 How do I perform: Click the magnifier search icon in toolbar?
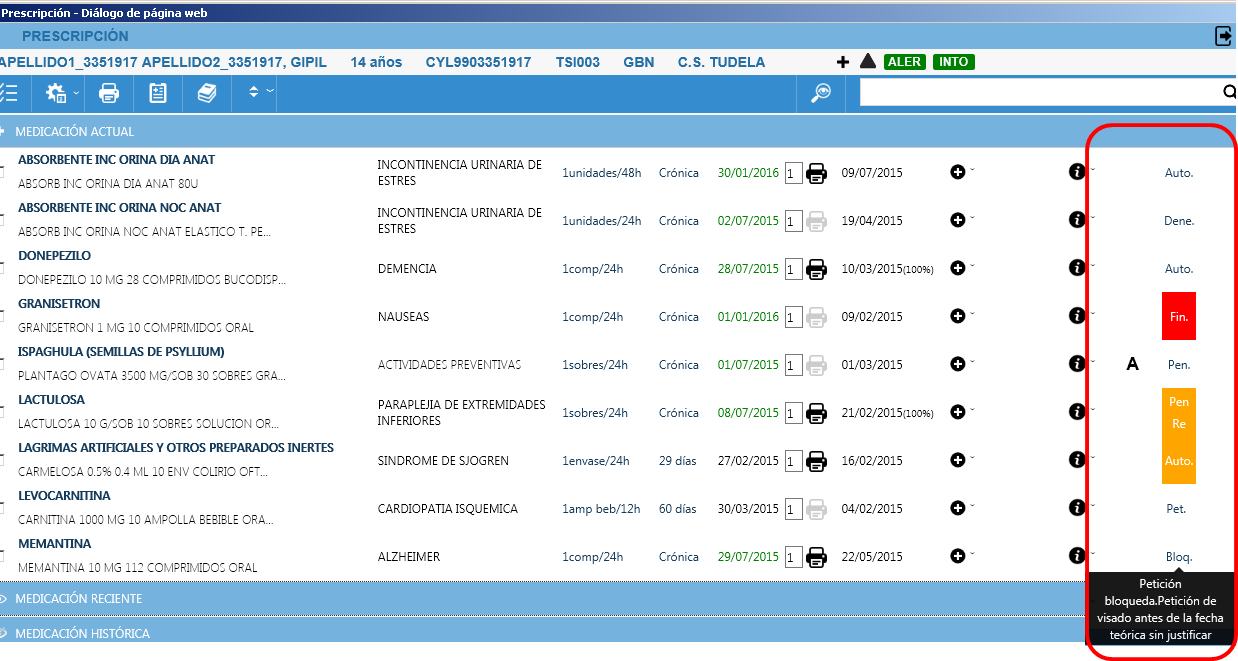(822, 93)
